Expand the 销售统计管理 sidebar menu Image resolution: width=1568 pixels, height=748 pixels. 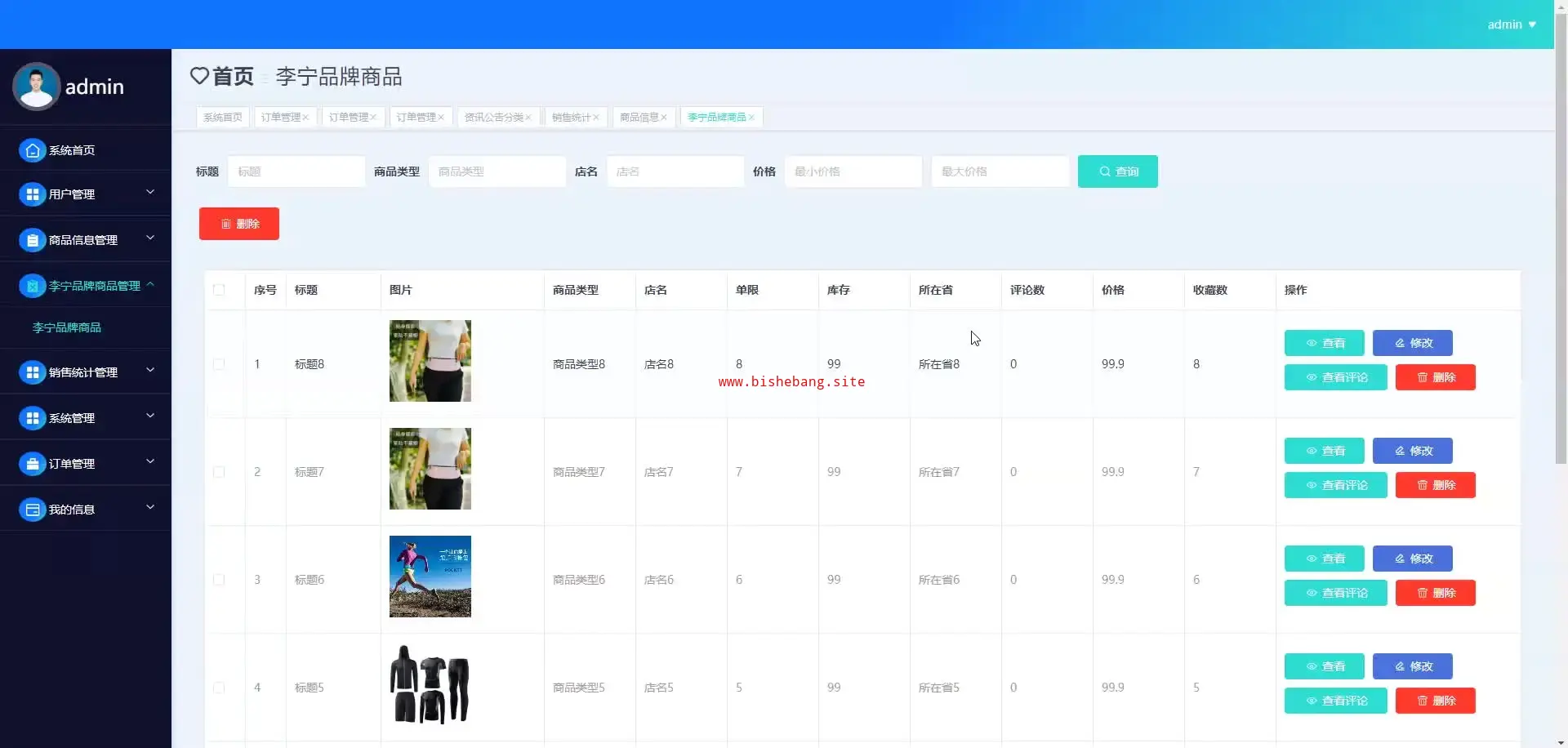(x=150, y=371)
